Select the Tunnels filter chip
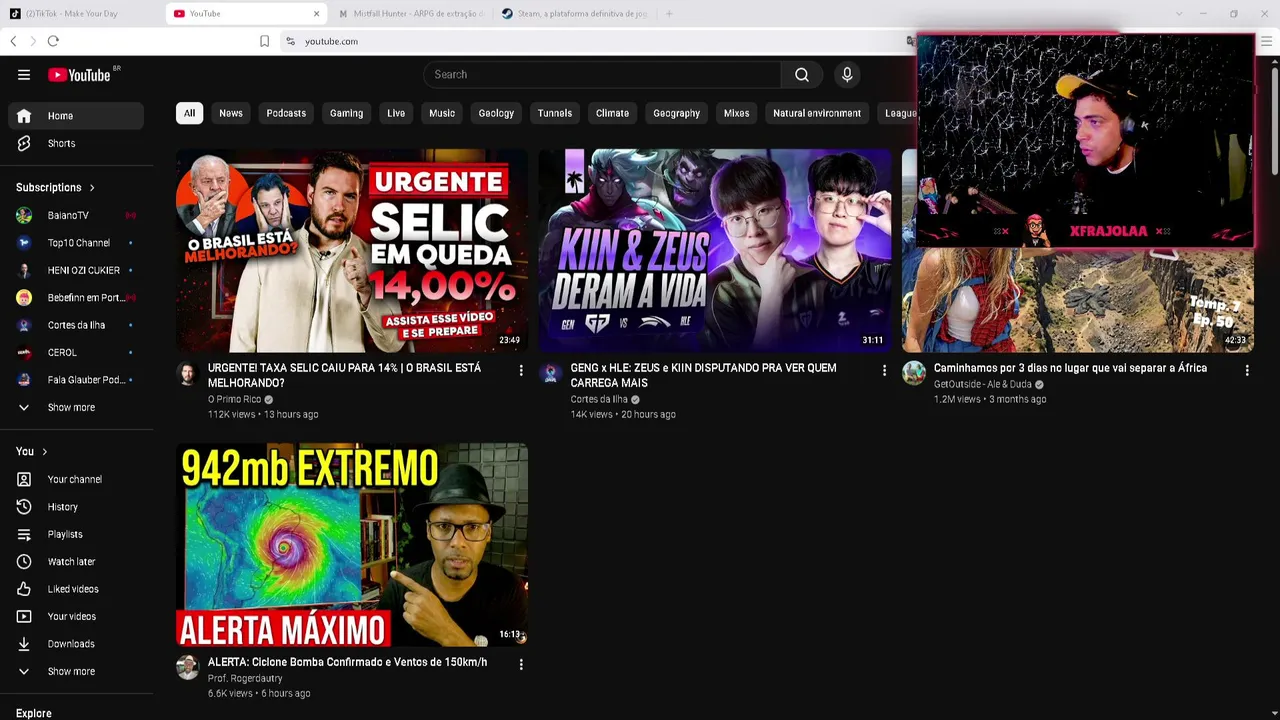 click(555, 113)
